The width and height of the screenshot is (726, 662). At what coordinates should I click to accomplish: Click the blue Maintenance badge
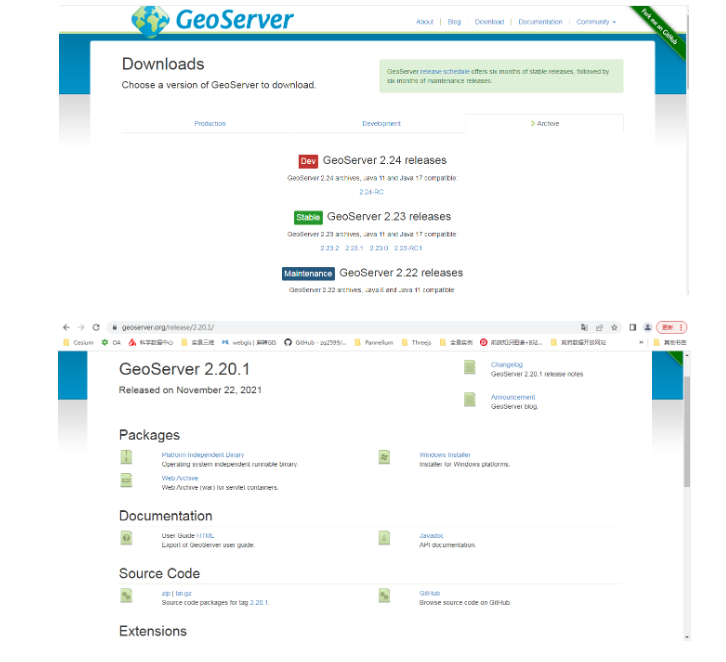pyautogui.click(x=308, y=274)
